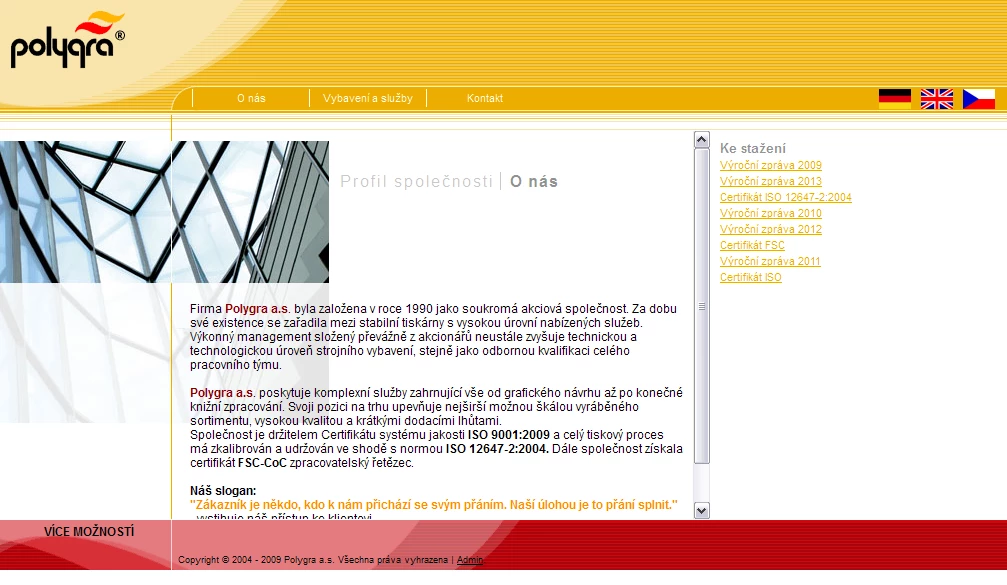The image size is (1007, 585).
Task: Click the 'FSC-CoC' bold text
Action: click(x=262, y=463)
